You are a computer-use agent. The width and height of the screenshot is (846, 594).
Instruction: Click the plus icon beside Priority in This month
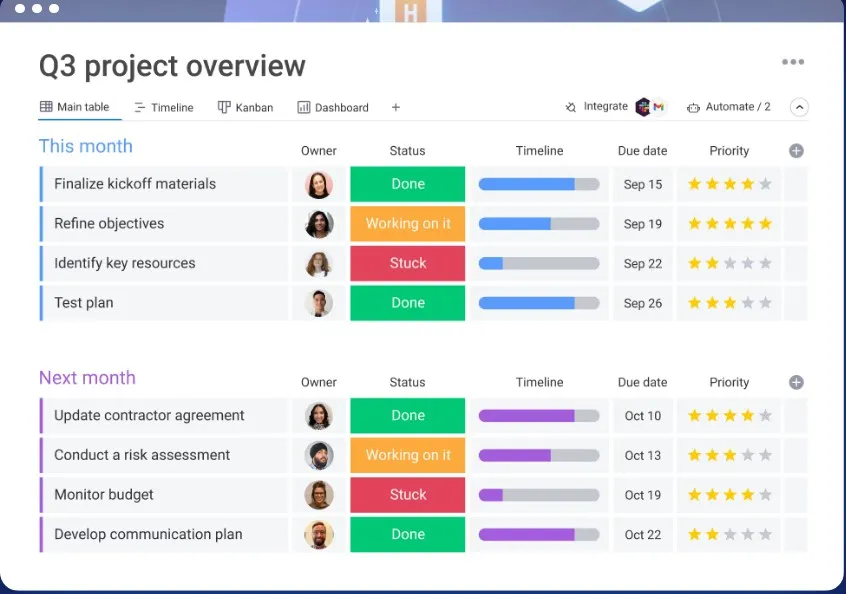[794, 150]
